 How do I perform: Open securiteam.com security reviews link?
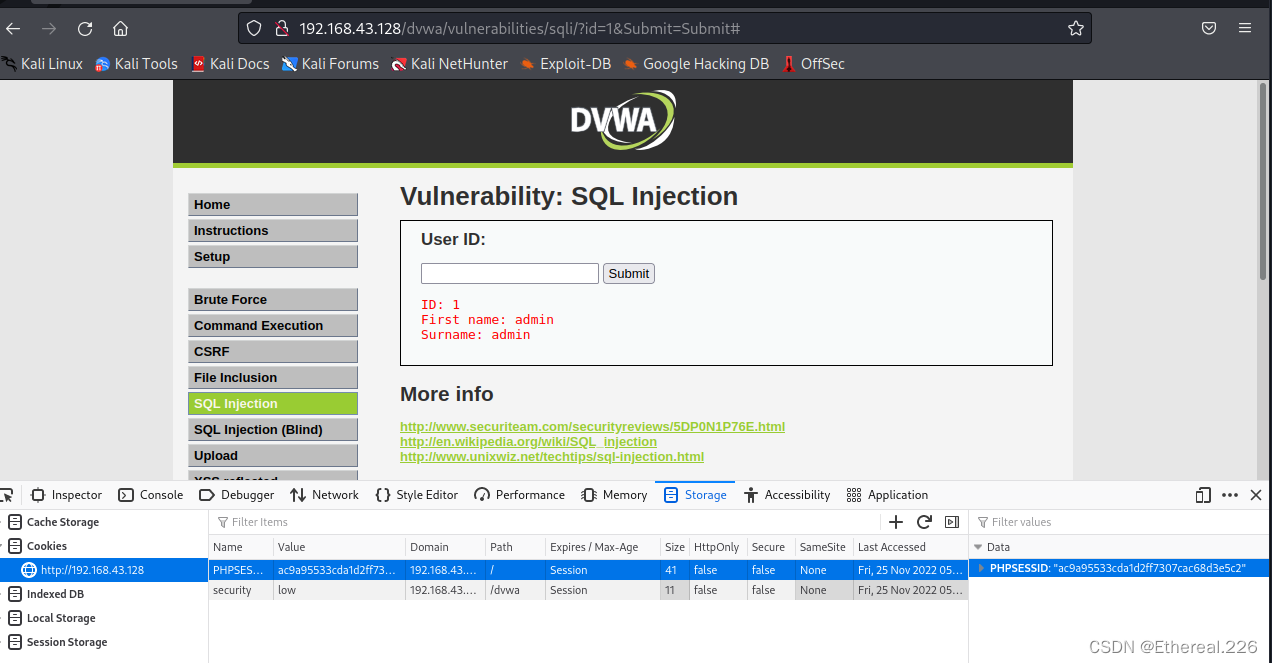point(592,426)
